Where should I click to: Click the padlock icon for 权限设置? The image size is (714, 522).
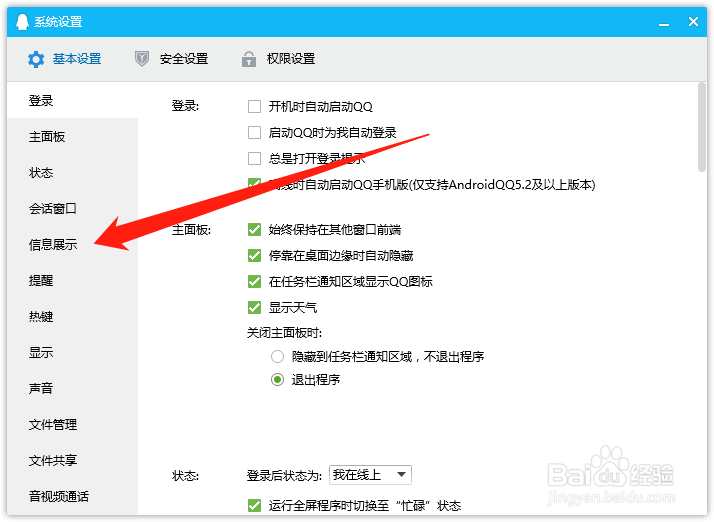(x=249, y=59)
